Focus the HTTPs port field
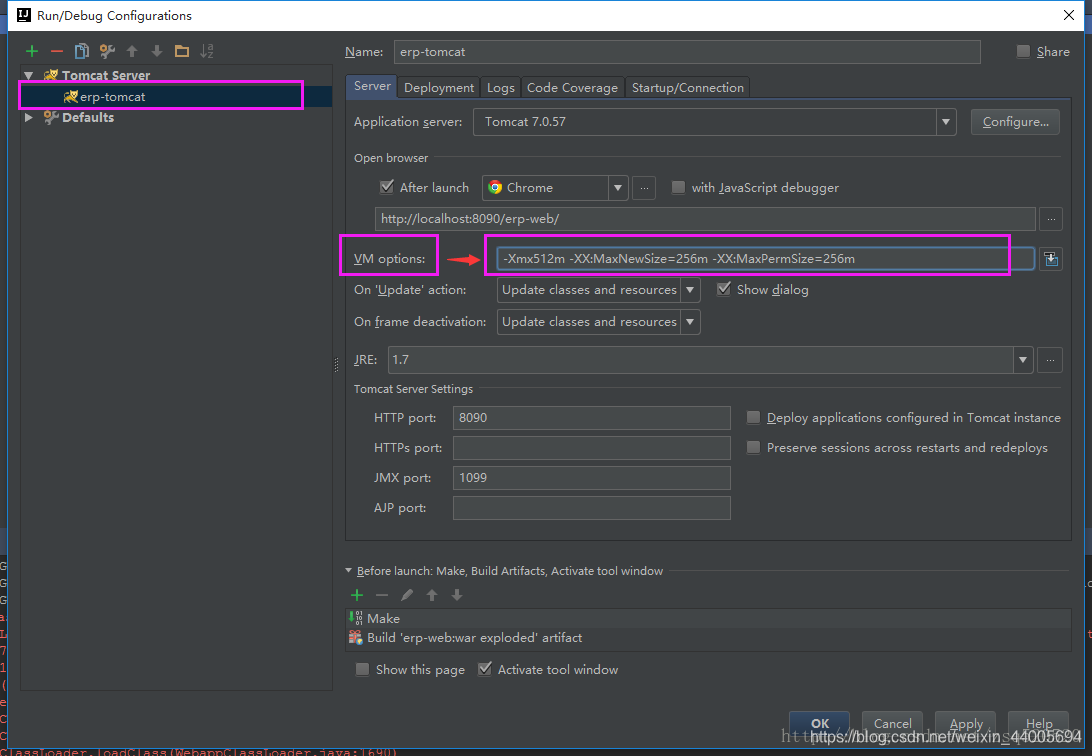 (x=592, y=448)
